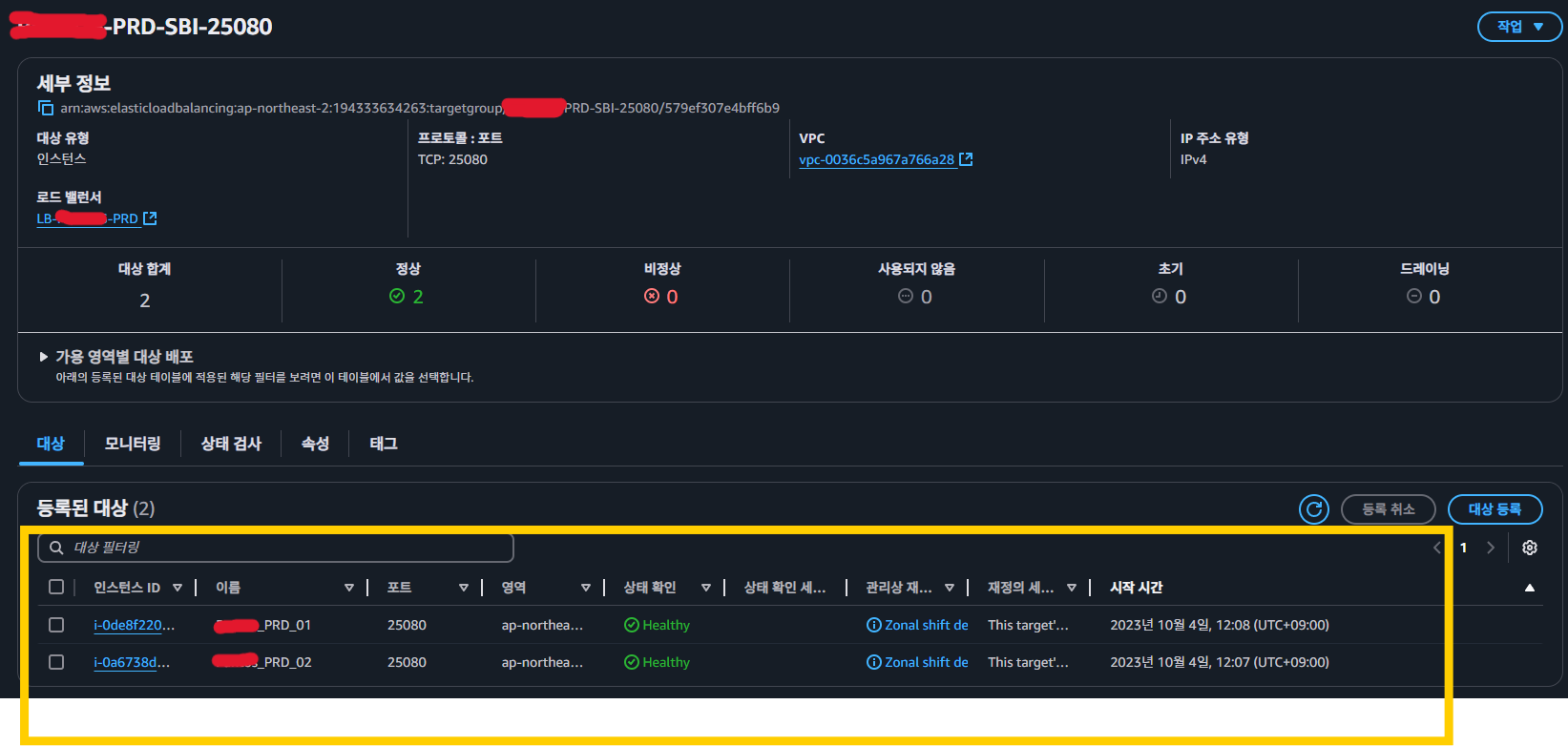1568x746 pixels.
Task: Click the previous page arrow icon
Action: coord(1436,548)
